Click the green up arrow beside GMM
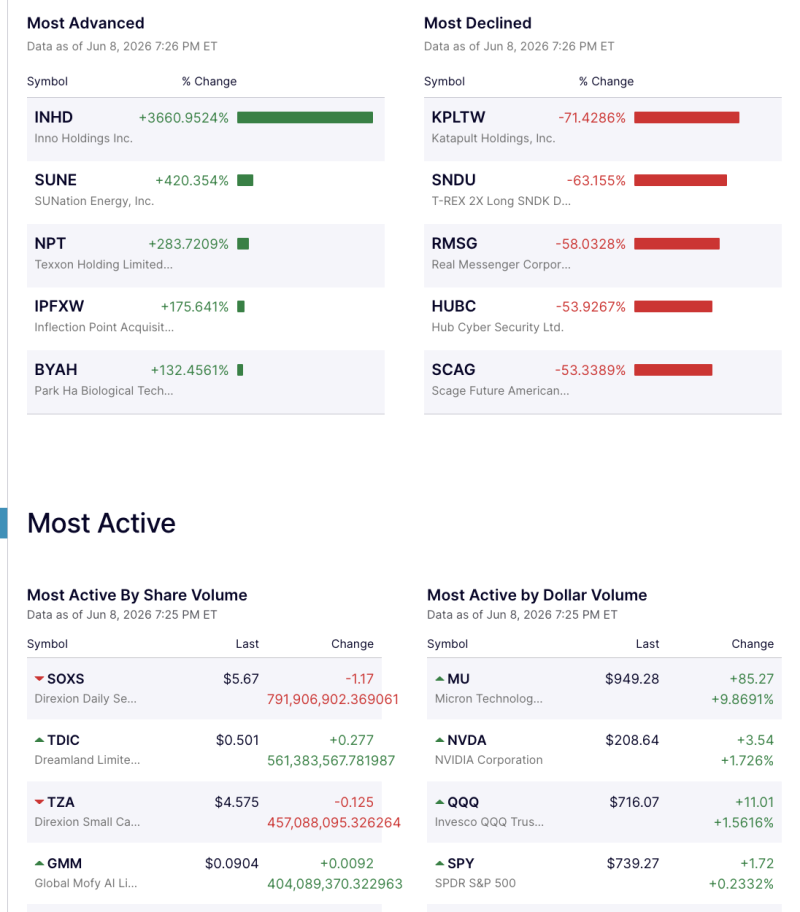800x912 pixels. [39, 863]
